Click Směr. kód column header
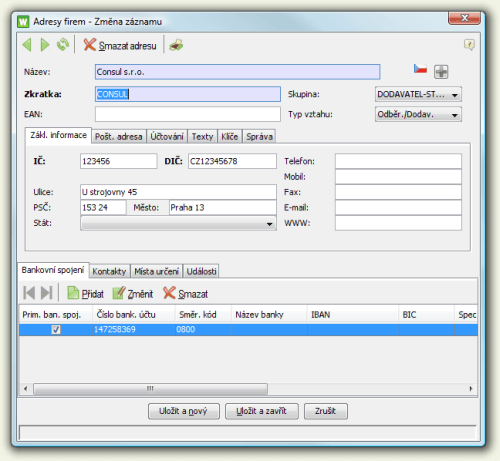This screenshot has width=500, height=461. point(203,315)
